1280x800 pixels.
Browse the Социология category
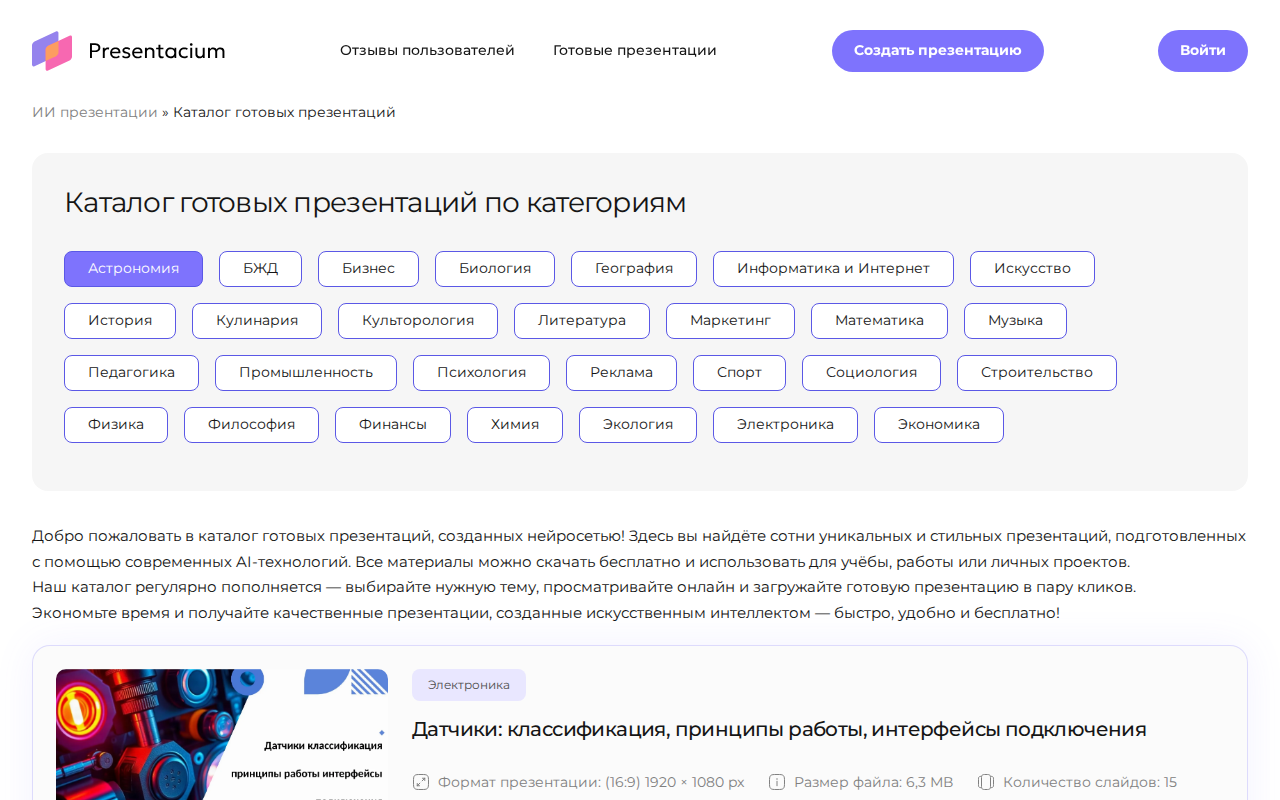872,373
